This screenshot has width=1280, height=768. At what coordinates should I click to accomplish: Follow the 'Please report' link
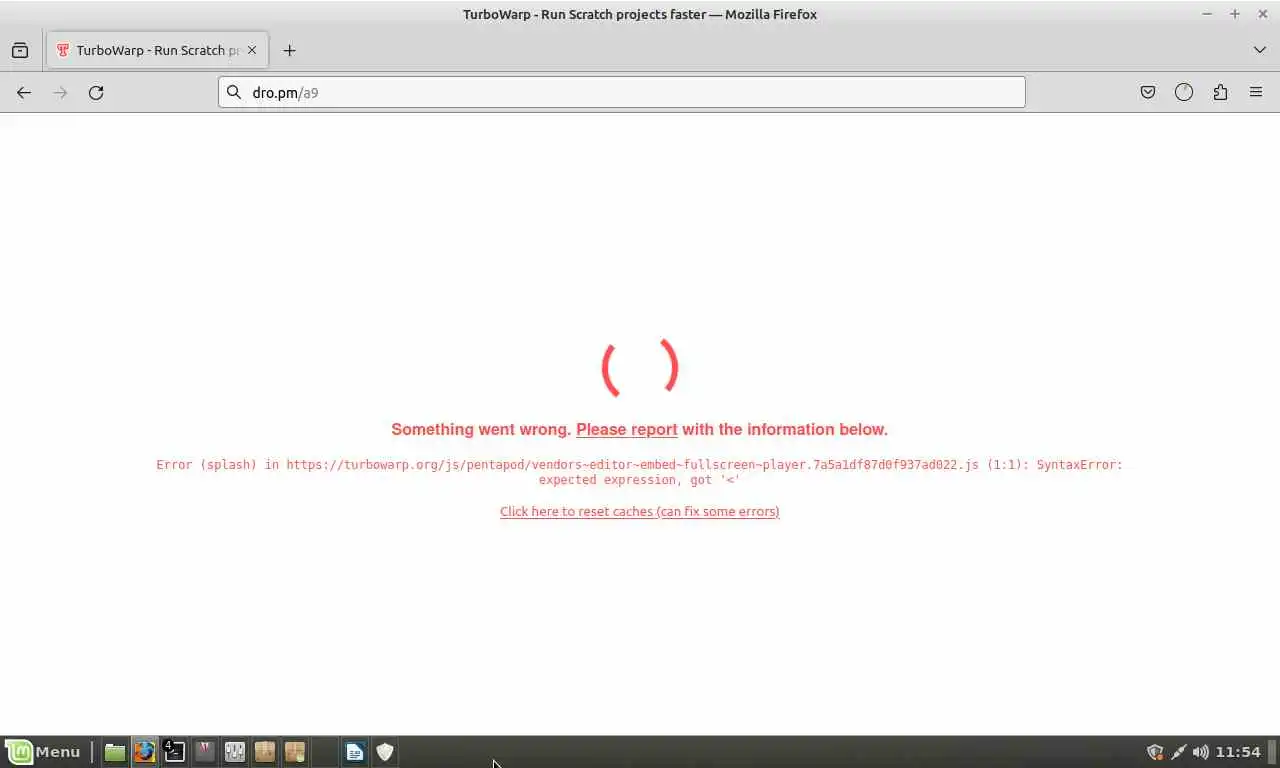tap(627, 429)
